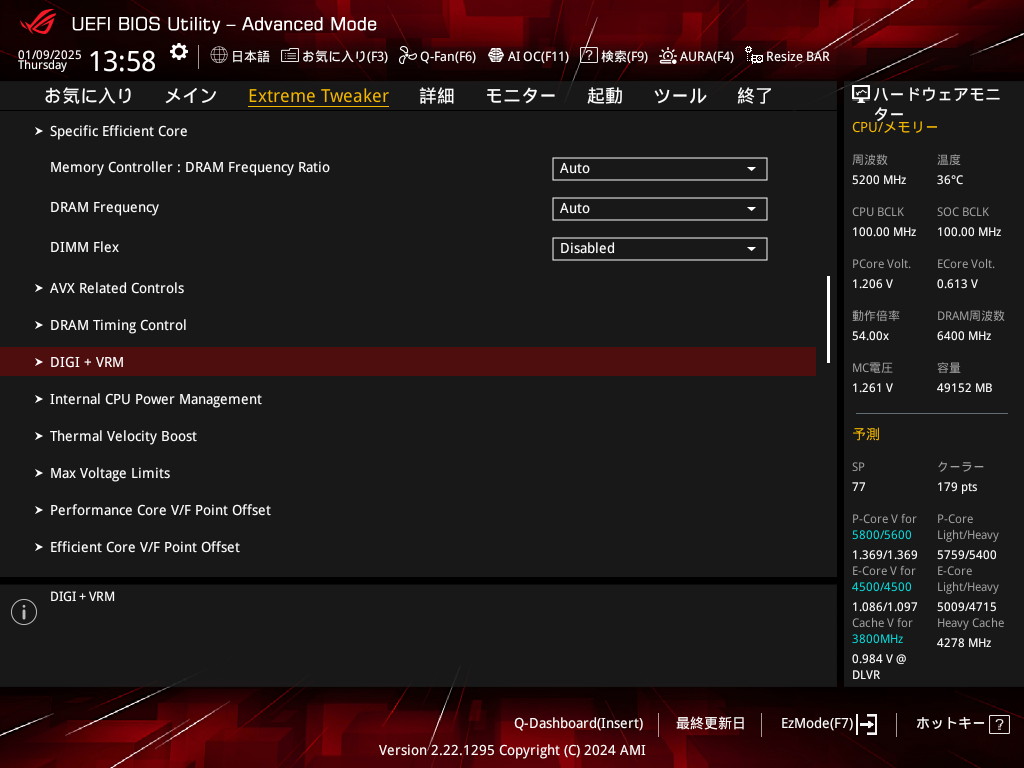Open Q-Fan control via fan icon
1024x768 pixels.
pos(407,56)
